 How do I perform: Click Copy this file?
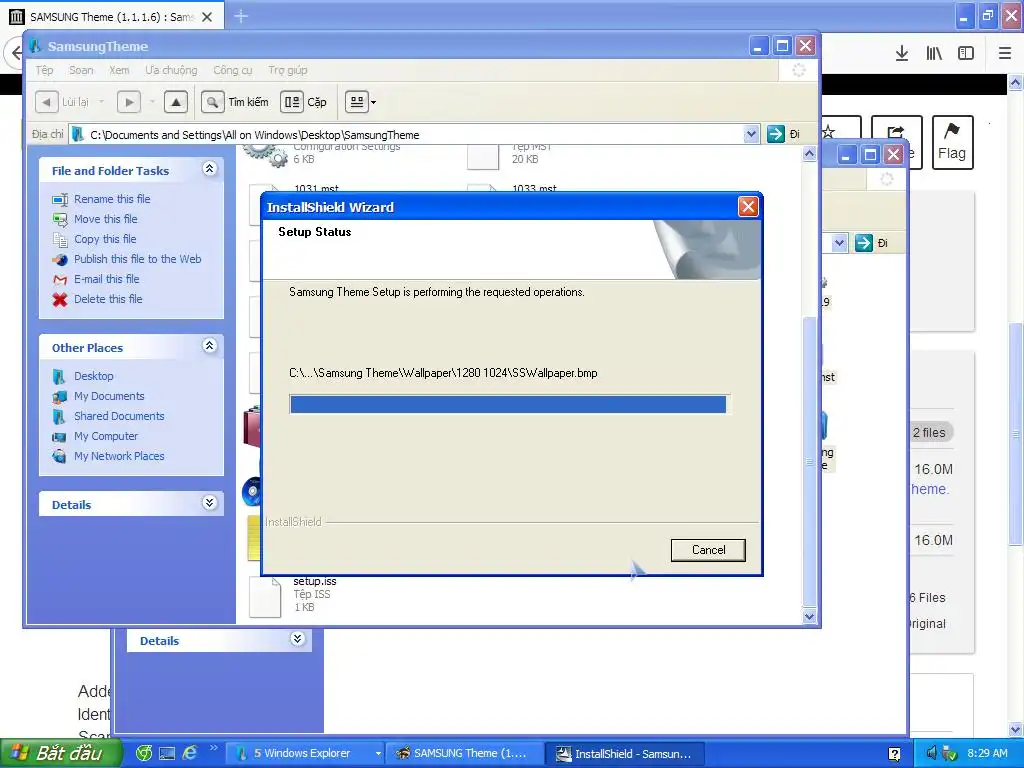[105, 239]
